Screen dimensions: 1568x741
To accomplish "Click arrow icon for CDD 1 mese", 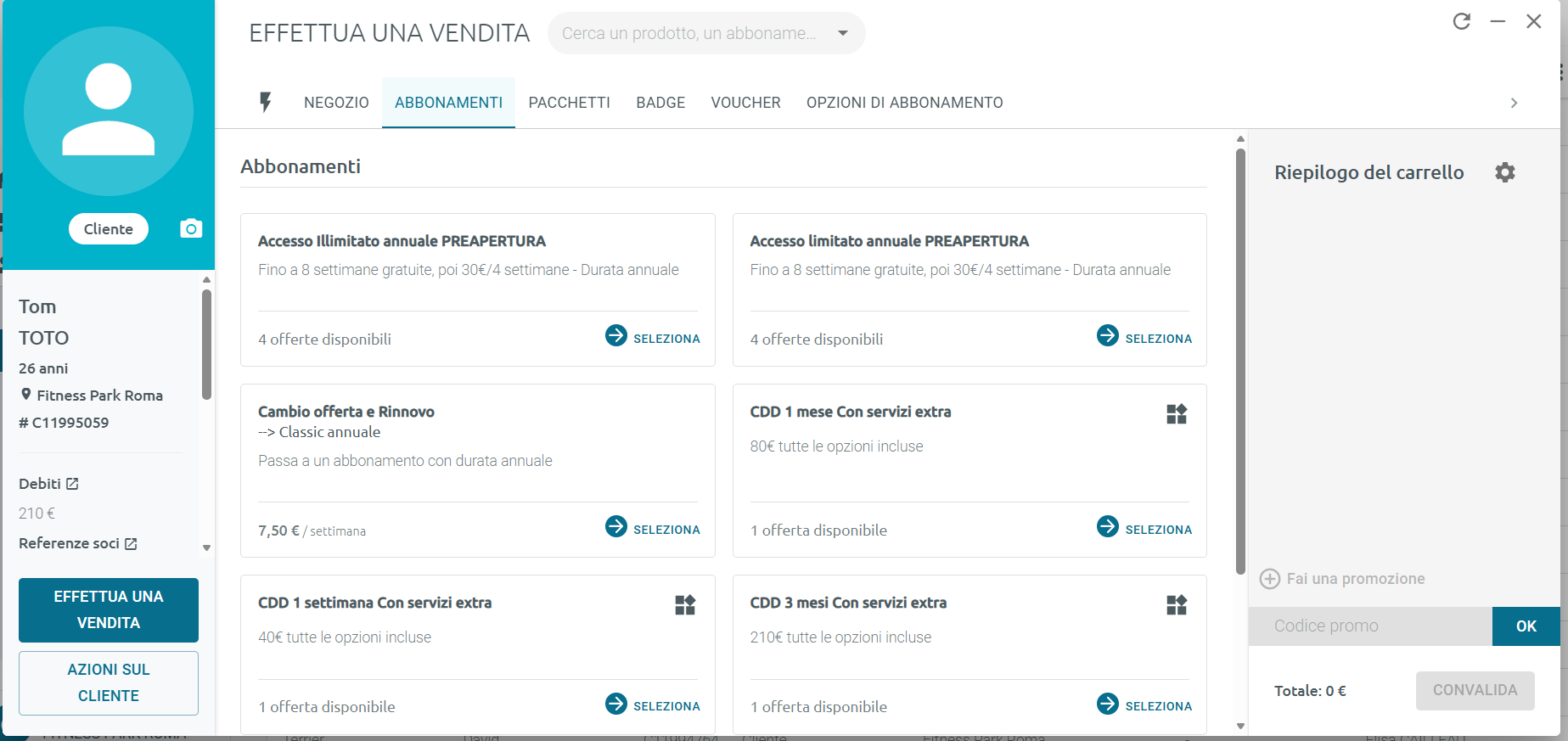I will coord(1108,526).
